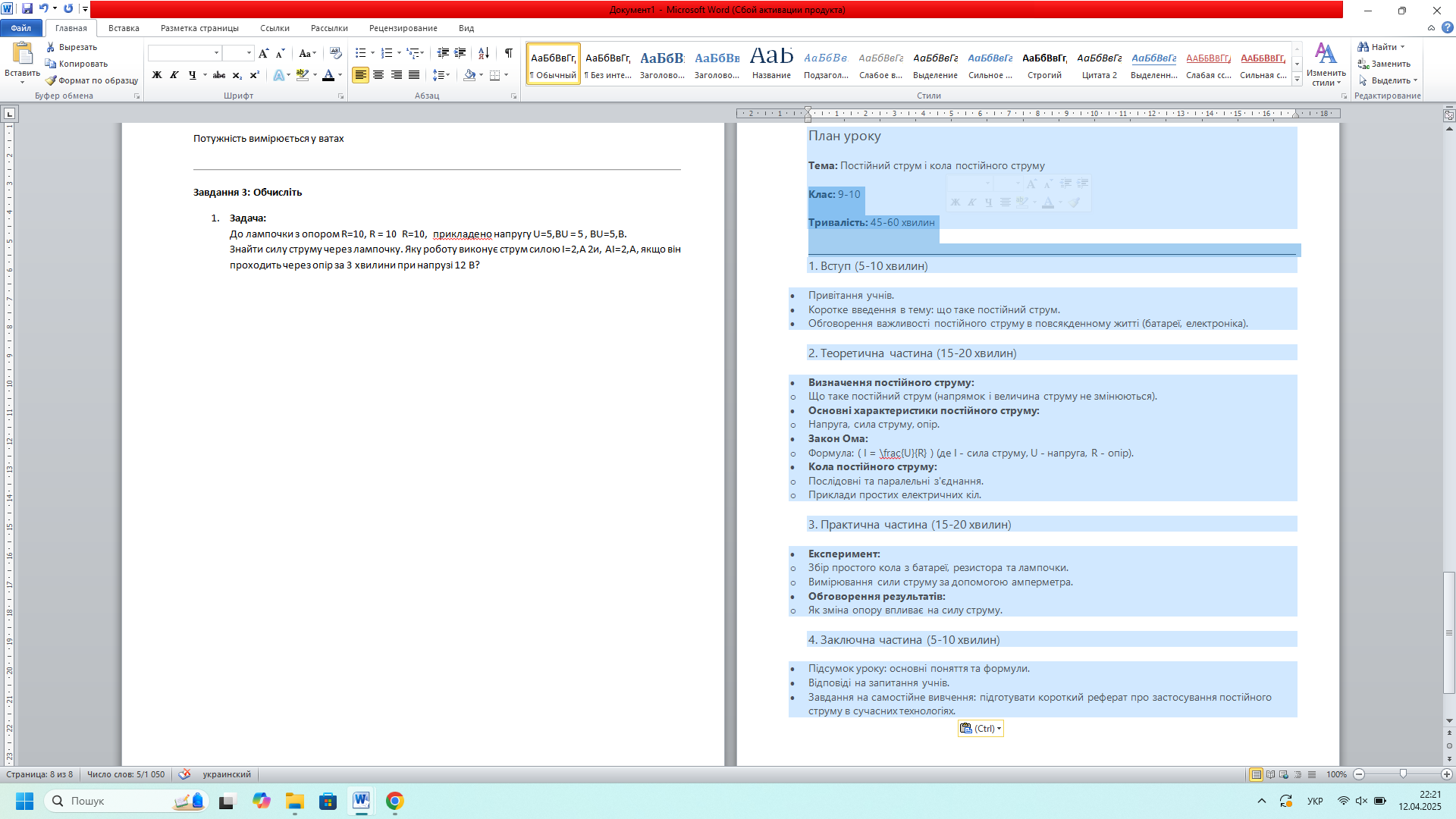Undo last action in quick access toolbar

click(43, 9)
